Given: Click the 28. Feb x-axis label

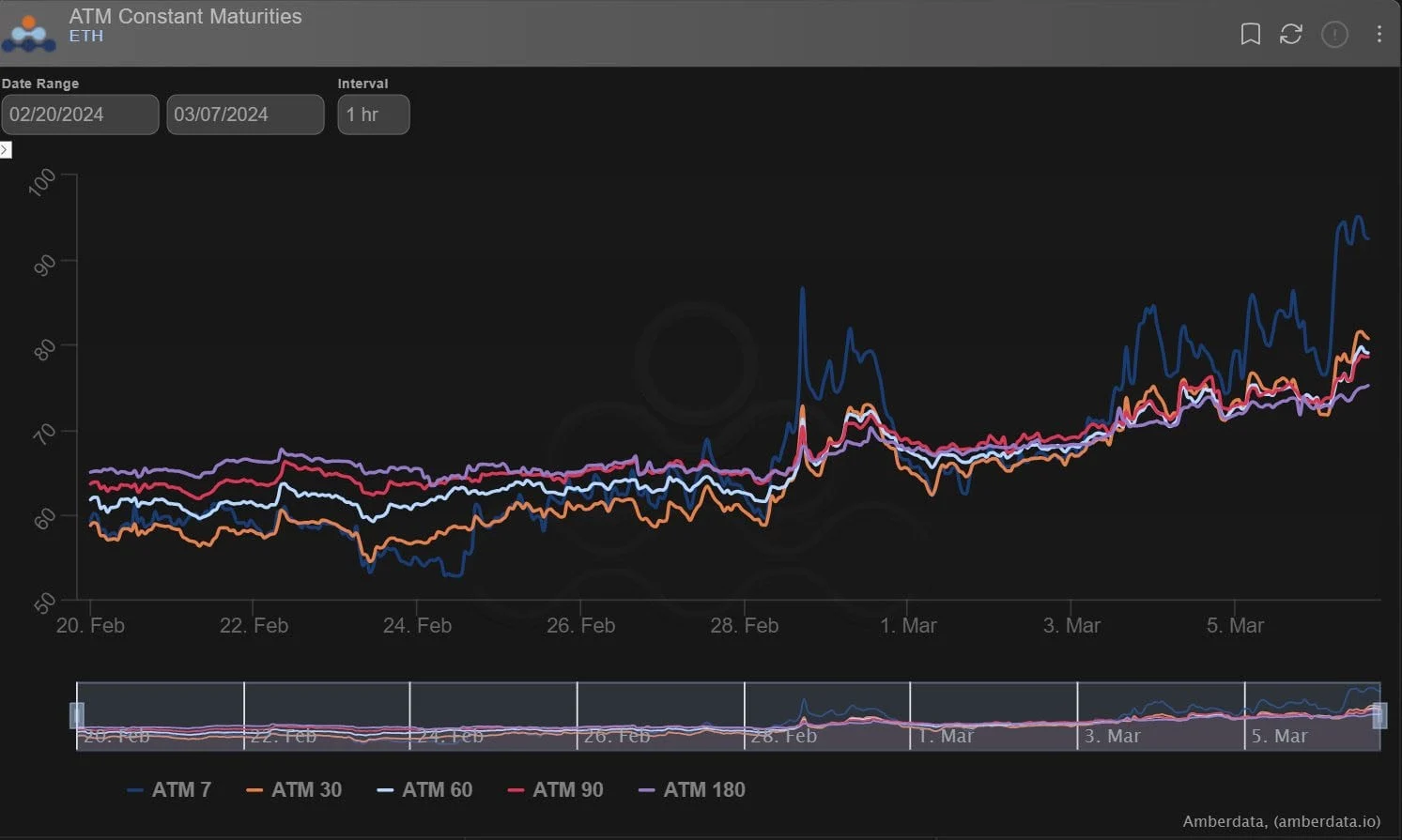Looking at the screenshot, I should coord(744,626).
